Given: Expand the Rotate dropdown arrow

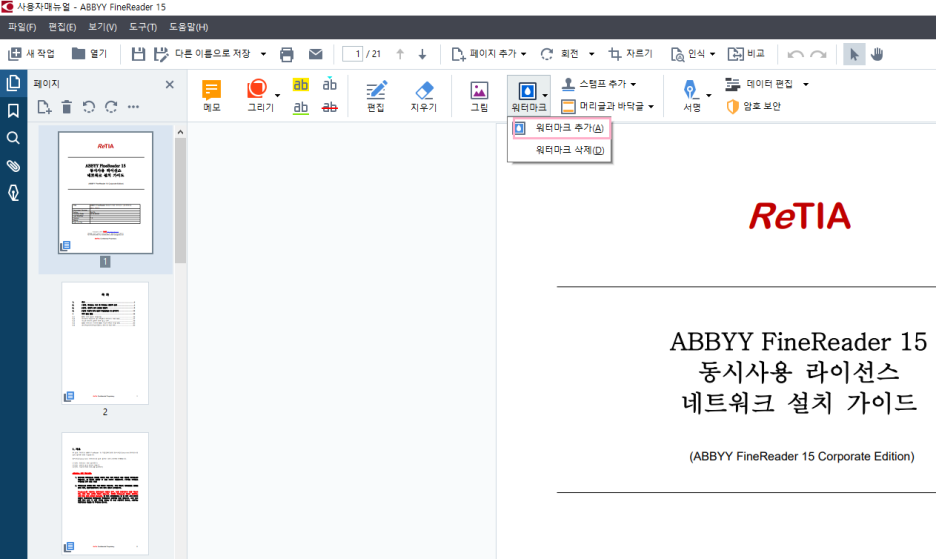Looking at the screenshot, I should tap(592, 54).
